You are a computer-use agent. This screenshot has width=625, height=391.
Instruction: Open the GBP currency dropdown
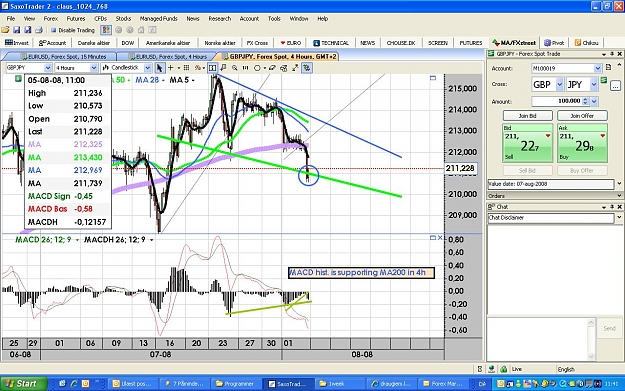click(x=560, y=84)
